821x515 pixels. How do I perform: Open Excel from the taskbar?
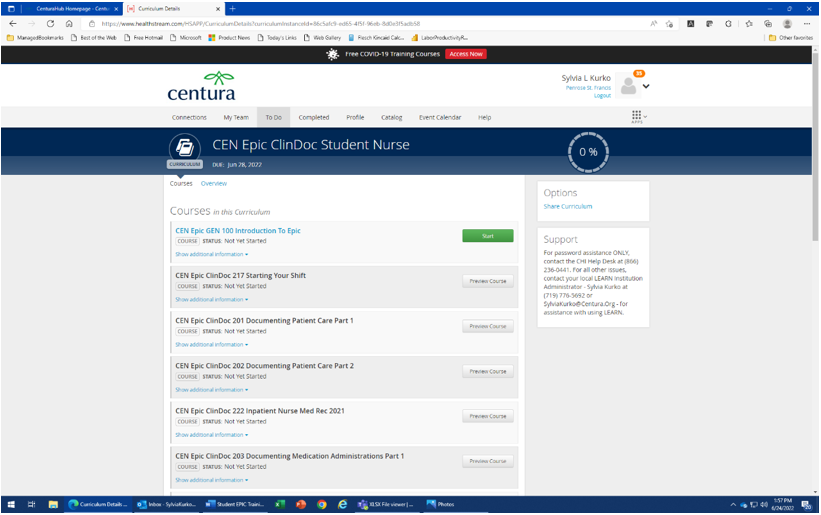[280, 505]
